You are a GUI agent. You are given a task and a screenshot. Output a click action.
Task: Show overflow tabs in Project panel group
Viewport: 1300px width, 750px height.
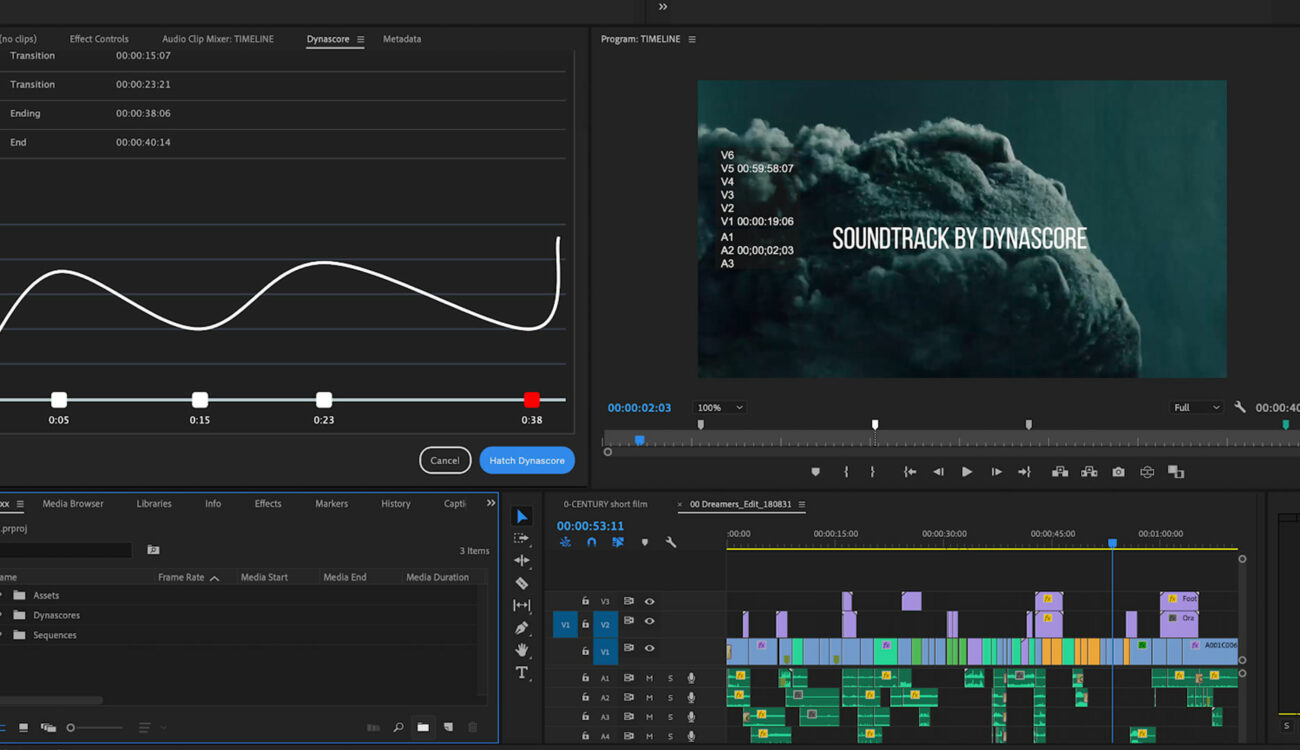tap(491, 503)
